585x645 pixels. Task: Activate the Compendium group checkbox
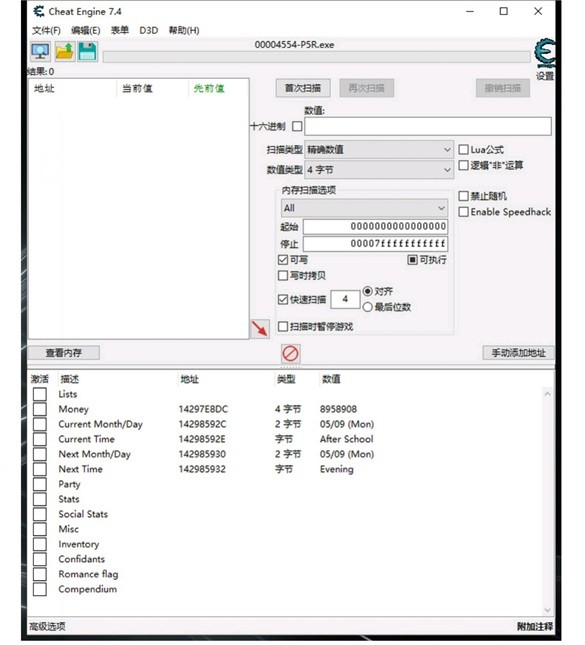(x=40, y=589)
